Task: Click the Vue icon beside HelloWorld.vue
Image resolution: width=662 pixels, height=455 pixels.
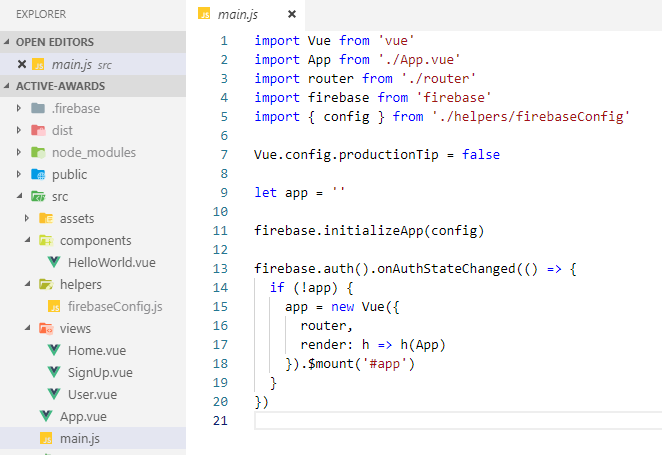Action: (x=54, y=262)
